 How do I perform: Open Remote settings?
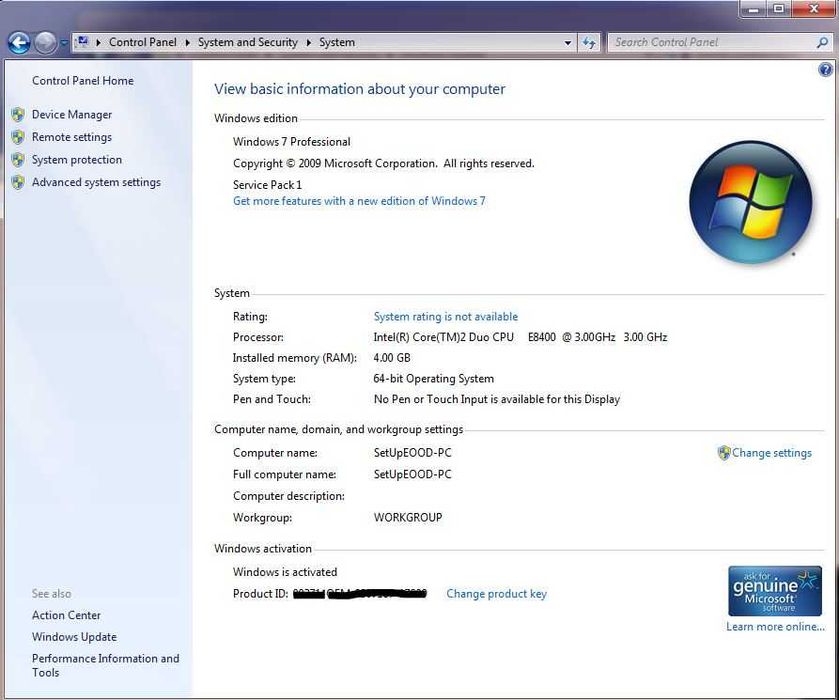tap(72, 137)
